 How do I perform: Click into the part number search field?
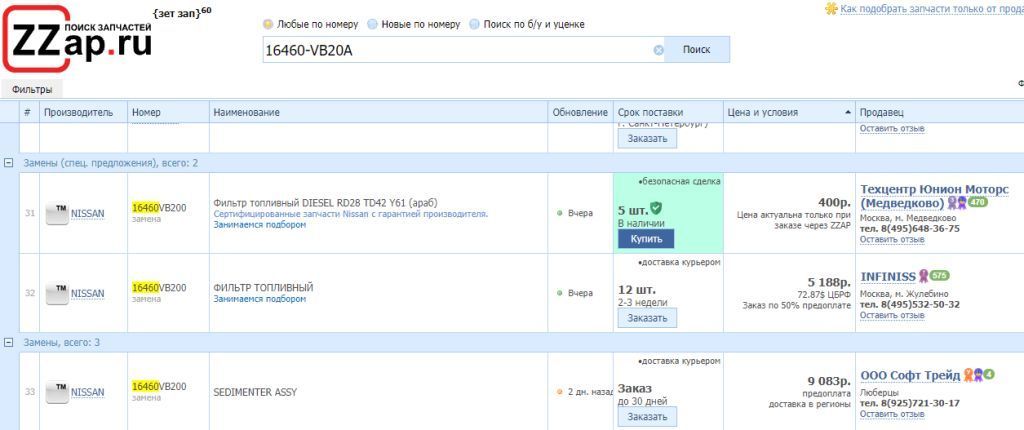tap(457, 50)
